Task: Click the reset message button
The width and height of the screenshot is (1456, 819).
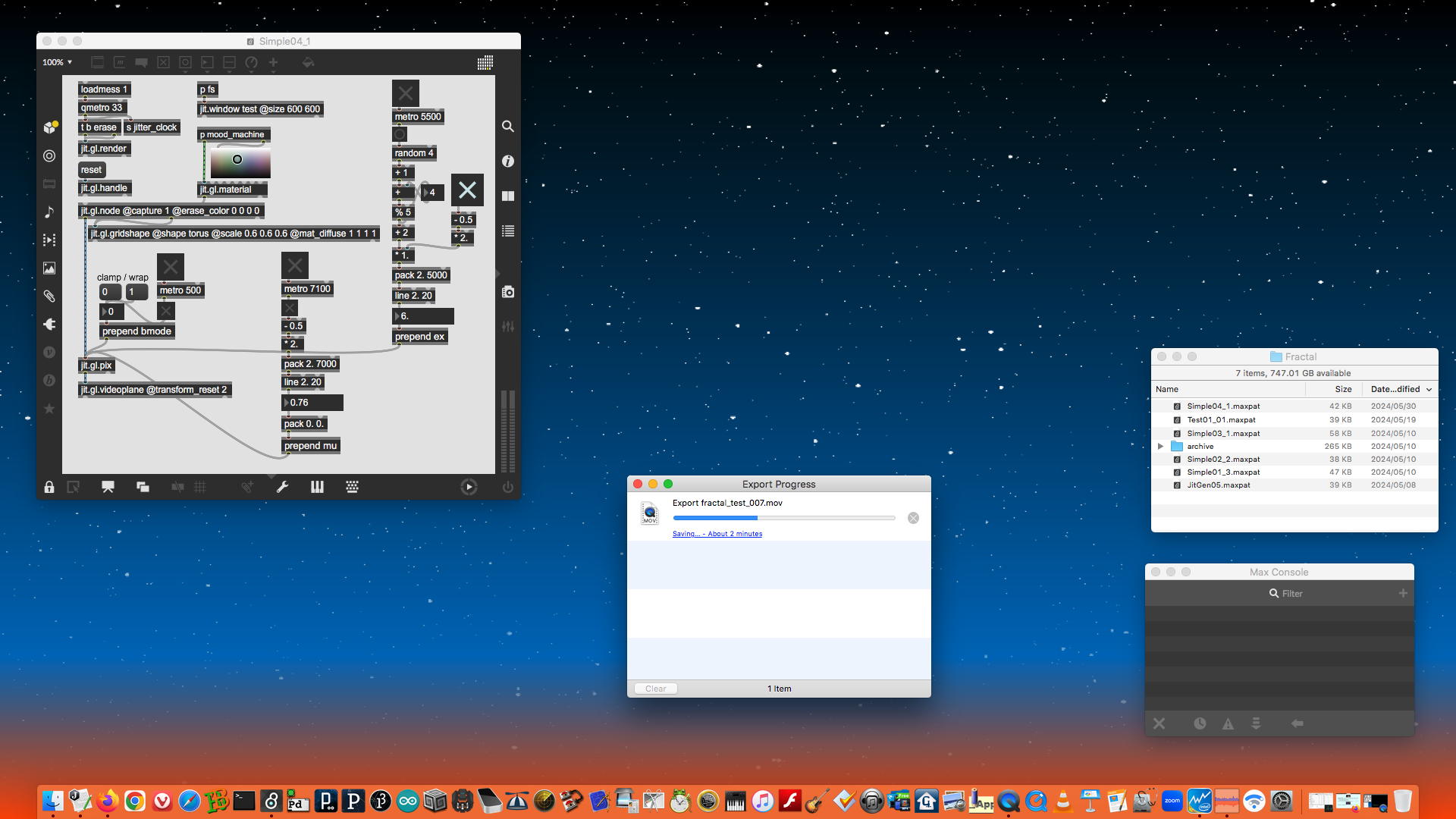Action: click(91, 170)
